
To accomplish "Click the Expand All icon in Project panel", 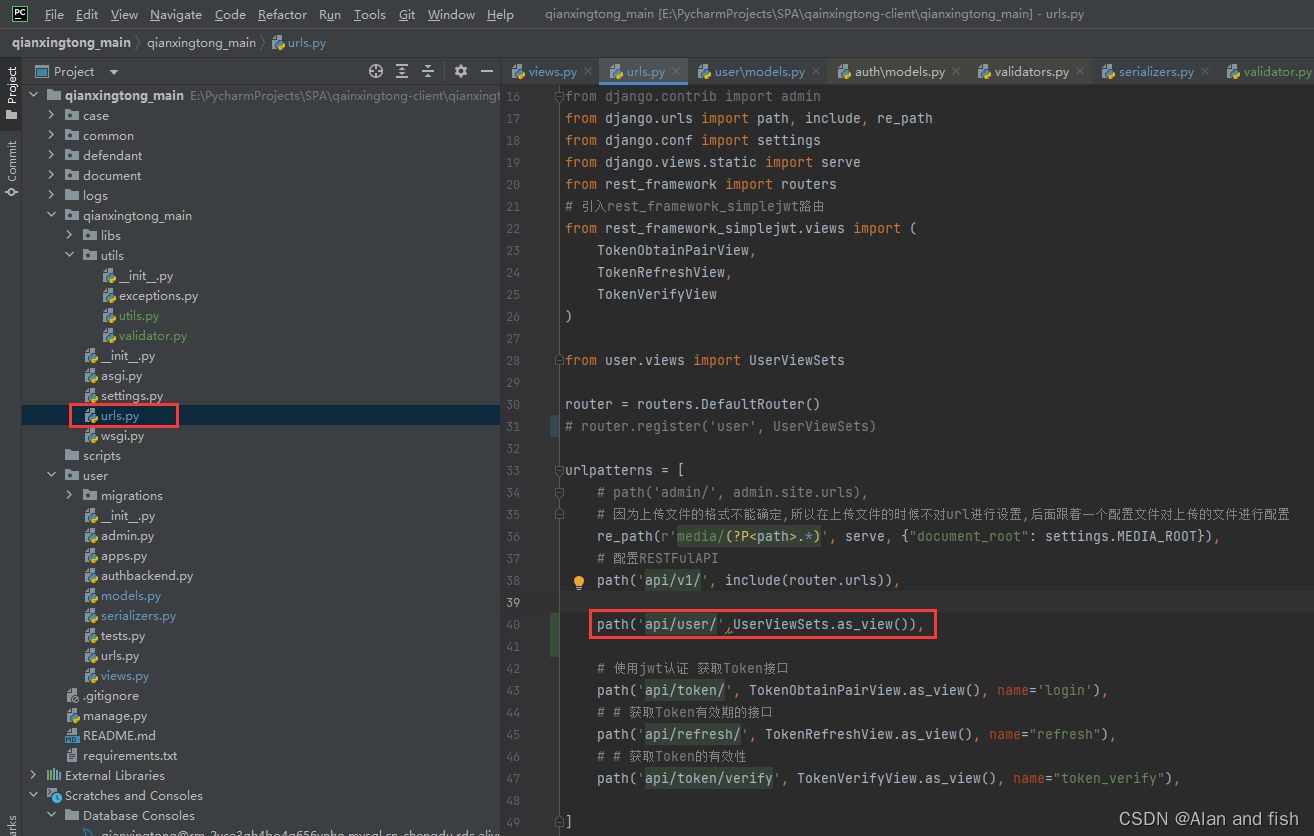I will (402, 71).
